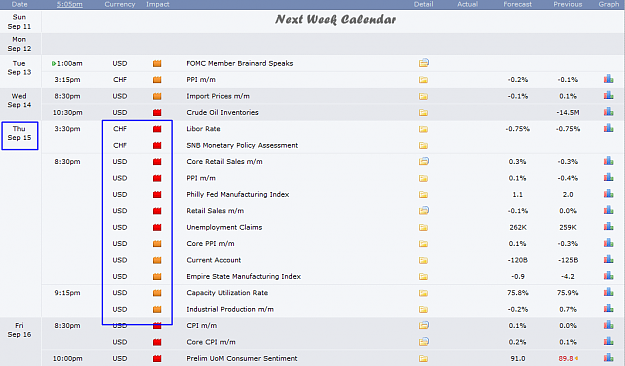This screenshot has height=366, width=625.
Task: Click the Forecast column header
Action: tap(517, 4)
